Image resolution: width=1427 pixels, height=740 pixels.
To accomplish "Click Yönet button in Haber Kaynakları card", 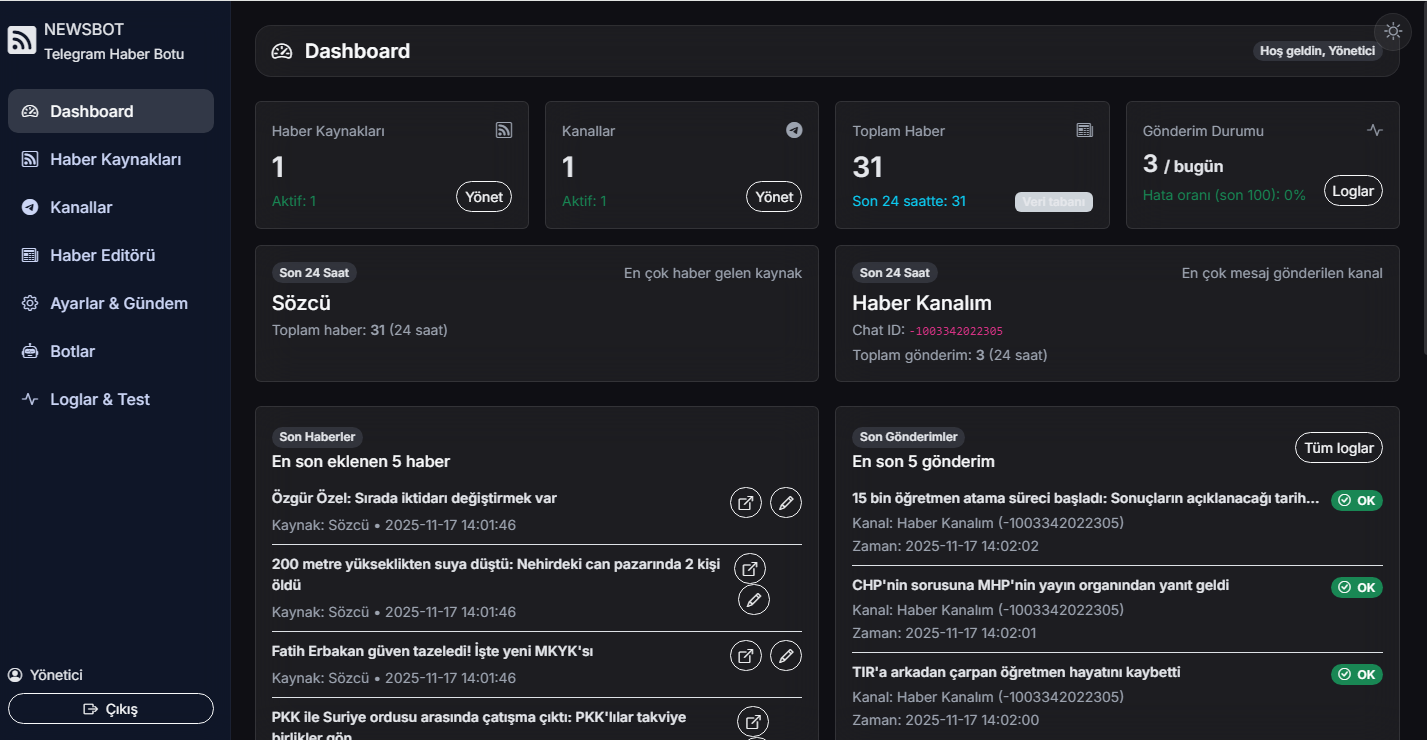I will pos(484,197).
